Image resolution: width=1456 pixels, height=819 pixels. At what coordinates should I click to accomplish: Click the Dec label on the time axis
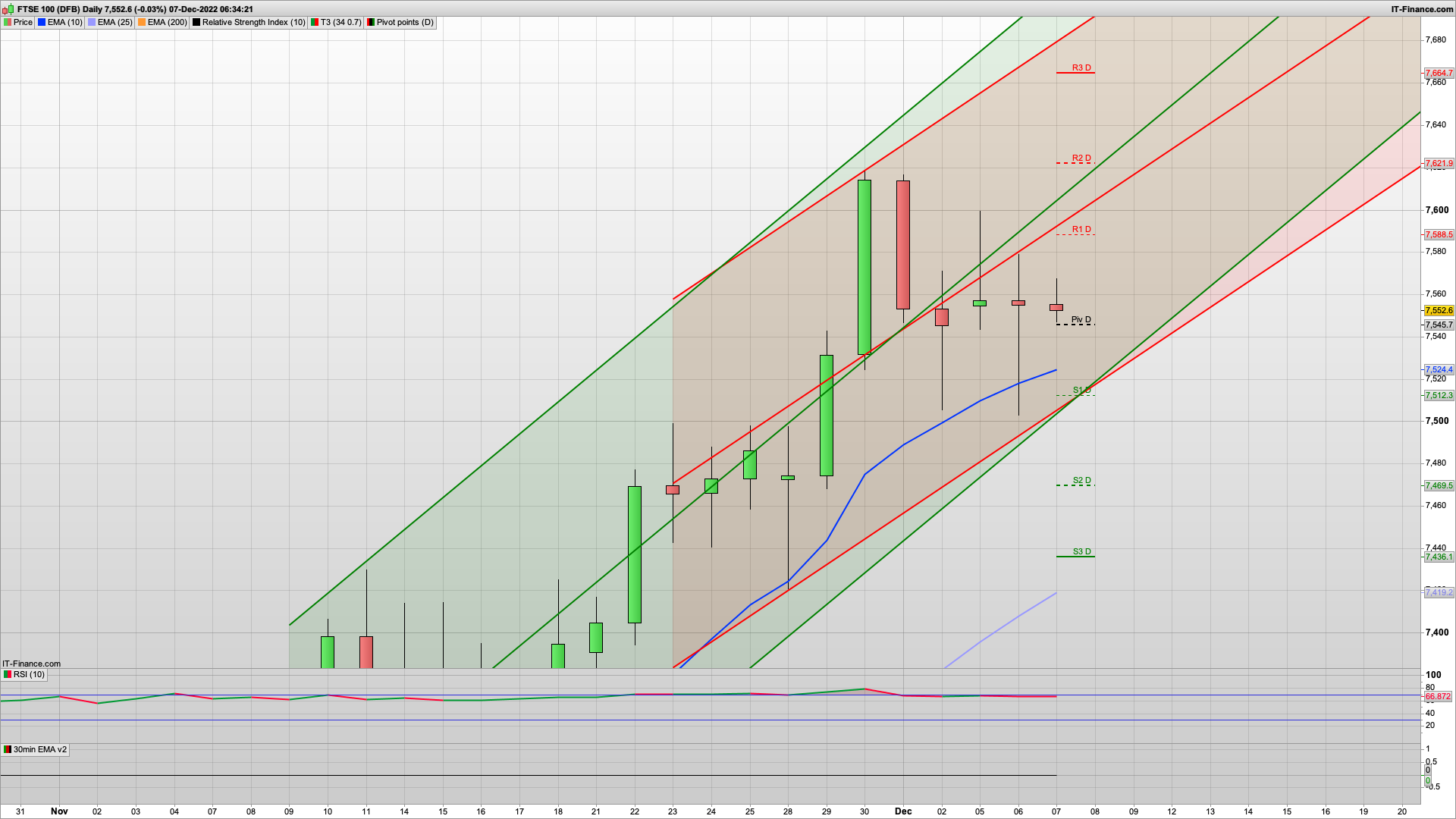(x=903, y=811)
